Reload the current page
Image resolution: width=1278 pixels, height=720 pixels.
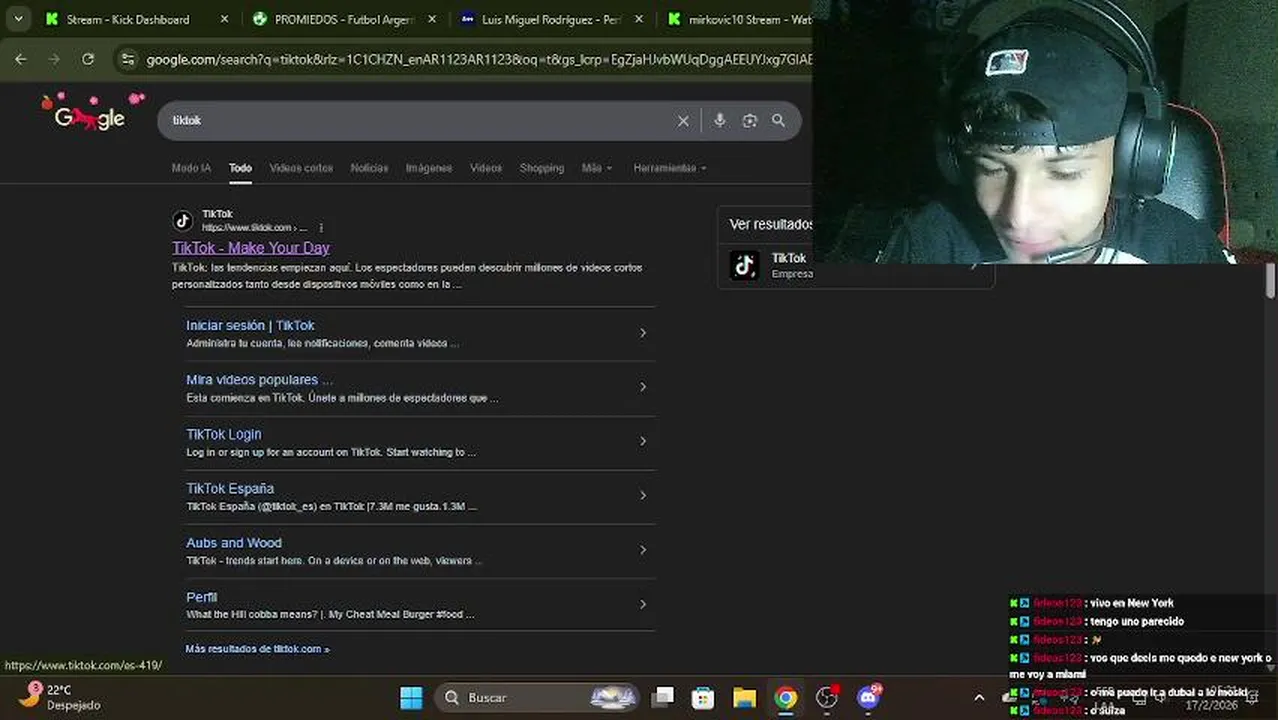point(88,59)
